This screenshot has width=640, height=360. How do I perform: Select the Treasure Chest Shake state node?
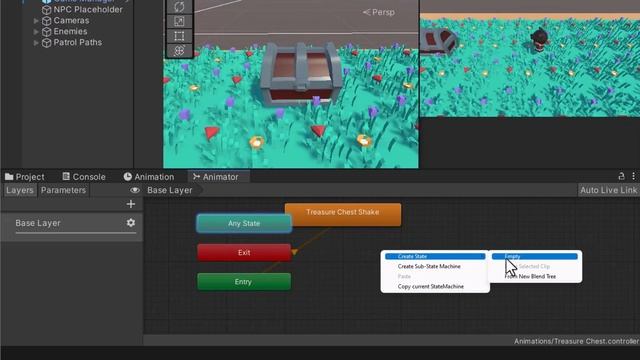(343, 214)
